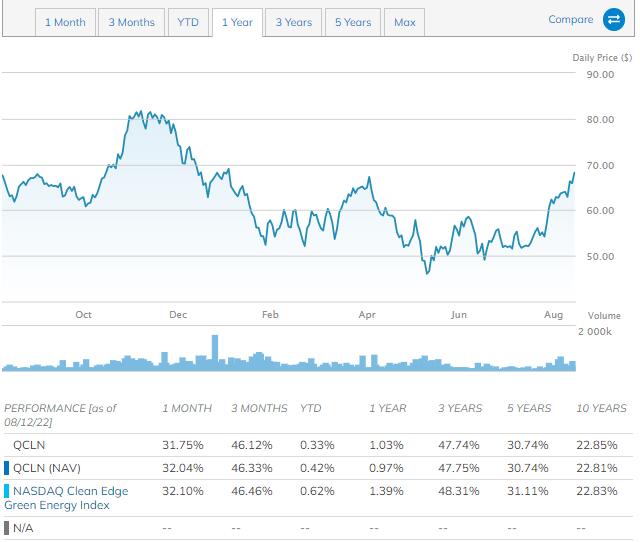Select the YTD range tab

click(187, 22)
